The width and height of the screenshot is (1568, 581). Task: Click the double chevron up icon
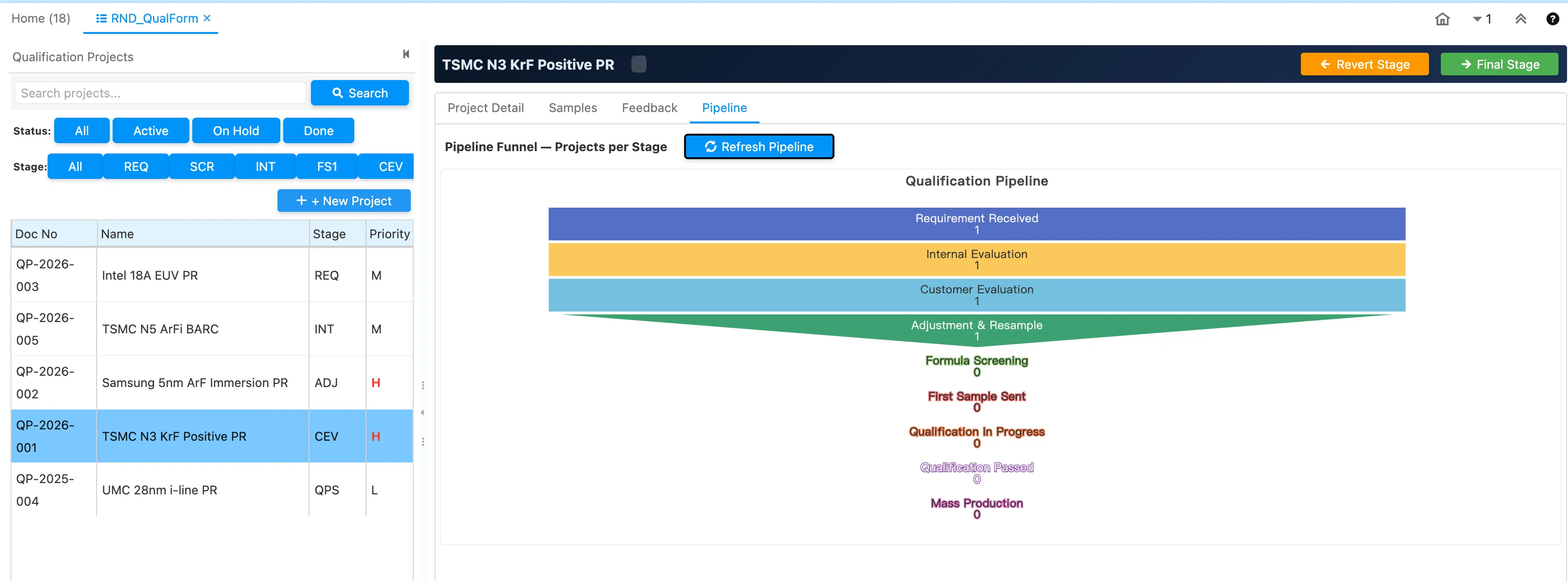[1520, 19]
